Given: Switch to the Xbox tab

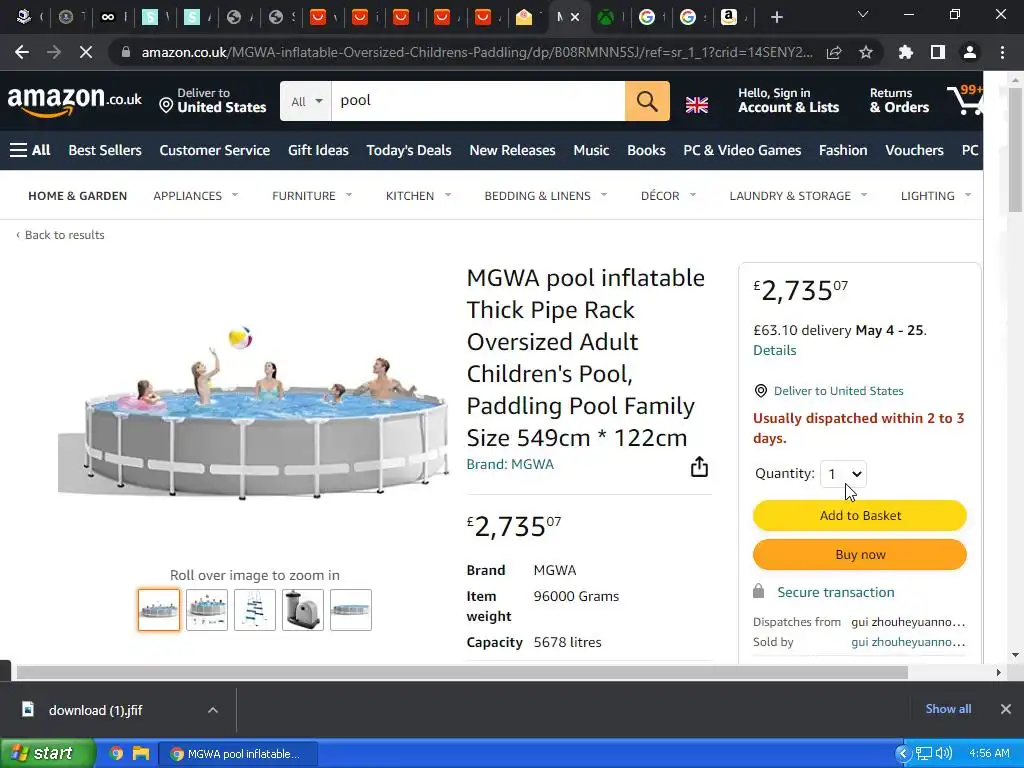Looking at the screenshot, I should pyautogui.click(x=607, y=18).
